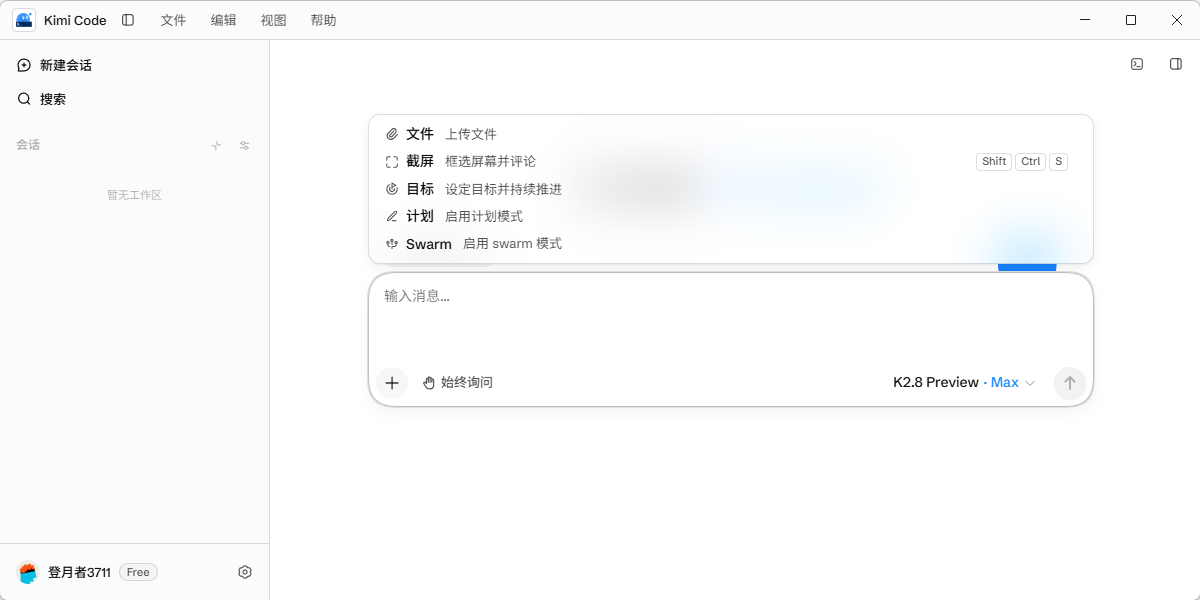Open the K2.8 Preview Max model dropdown
This screenshot has height=600, width=1200.
point(964,382)
